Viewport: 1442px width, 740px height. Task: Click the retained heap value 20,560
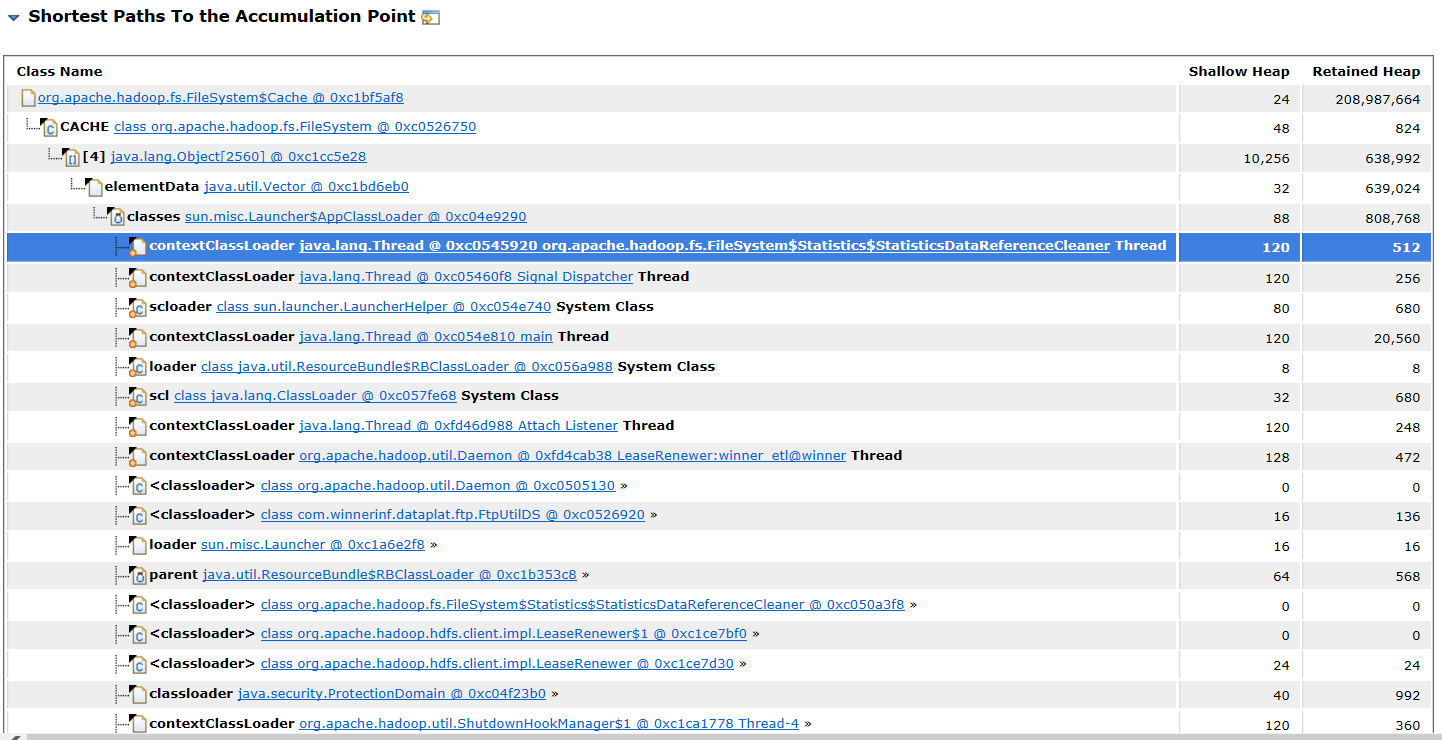click(x=1397, y=338)
